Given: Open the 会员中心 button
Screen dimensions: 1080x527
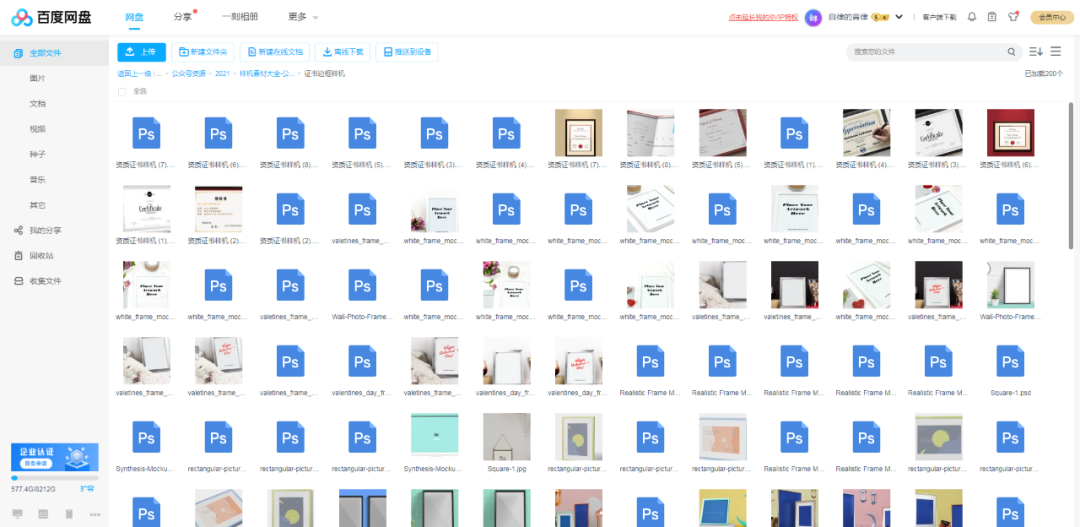Looking at the screenshot, I should tap(1050, 17).
